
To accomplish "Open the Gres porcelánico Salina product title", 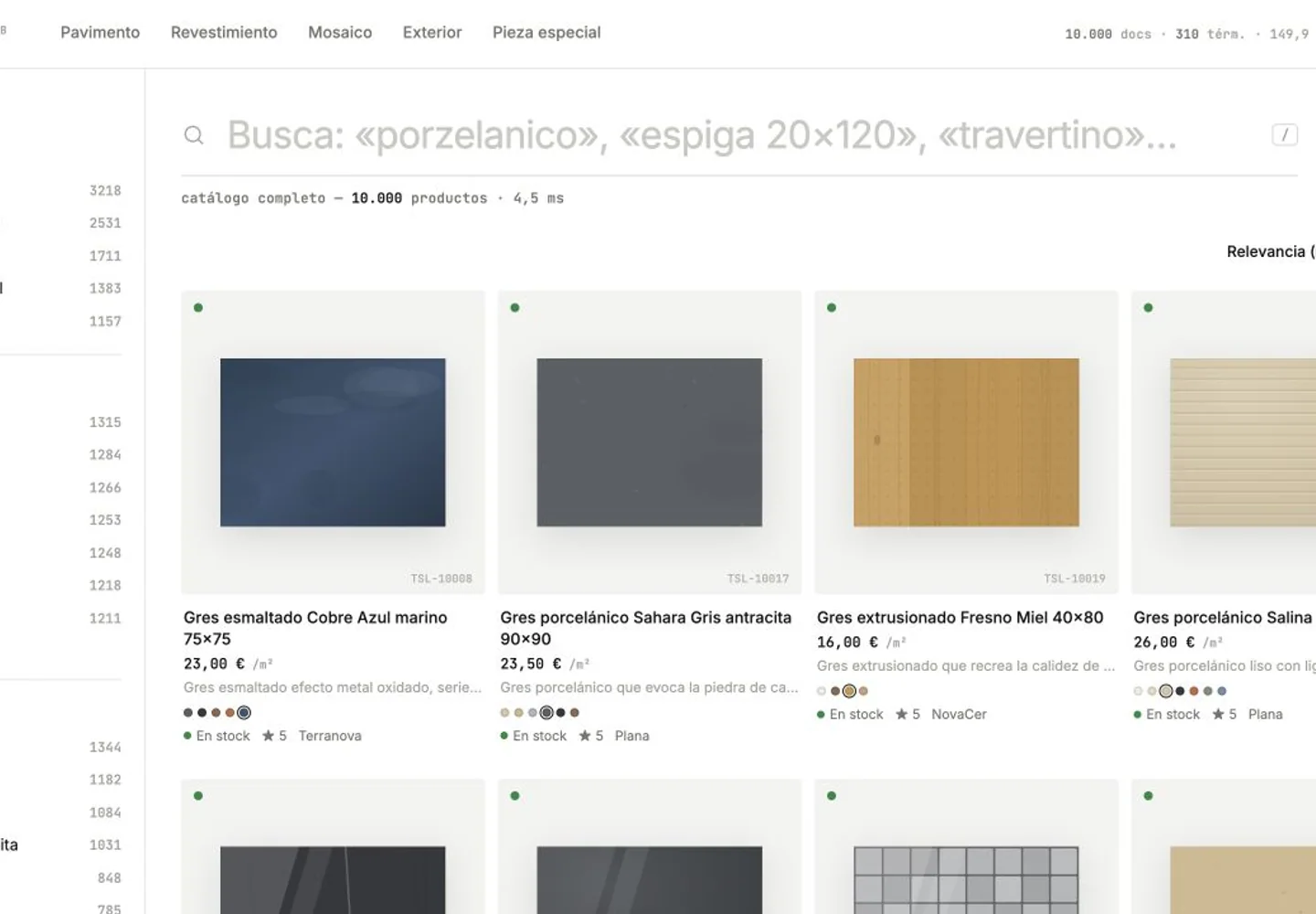I will pyautogui.click(x=1223, y=618).
